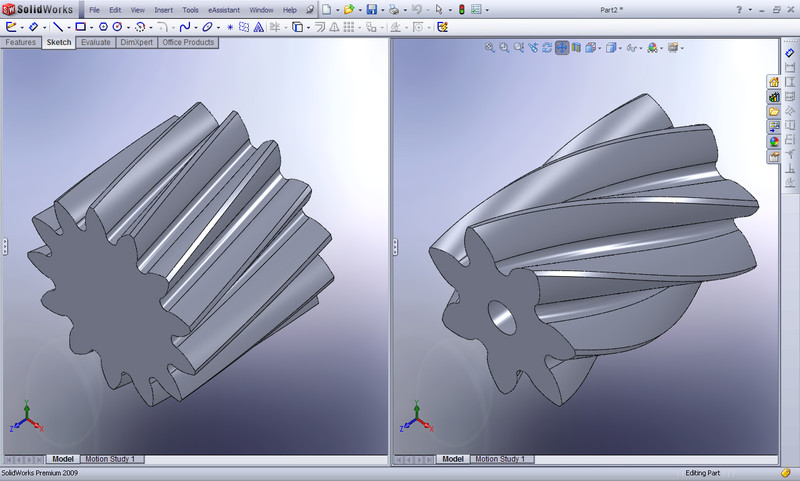Select the Rectangle sketch tool

click(x=81, y=26)
